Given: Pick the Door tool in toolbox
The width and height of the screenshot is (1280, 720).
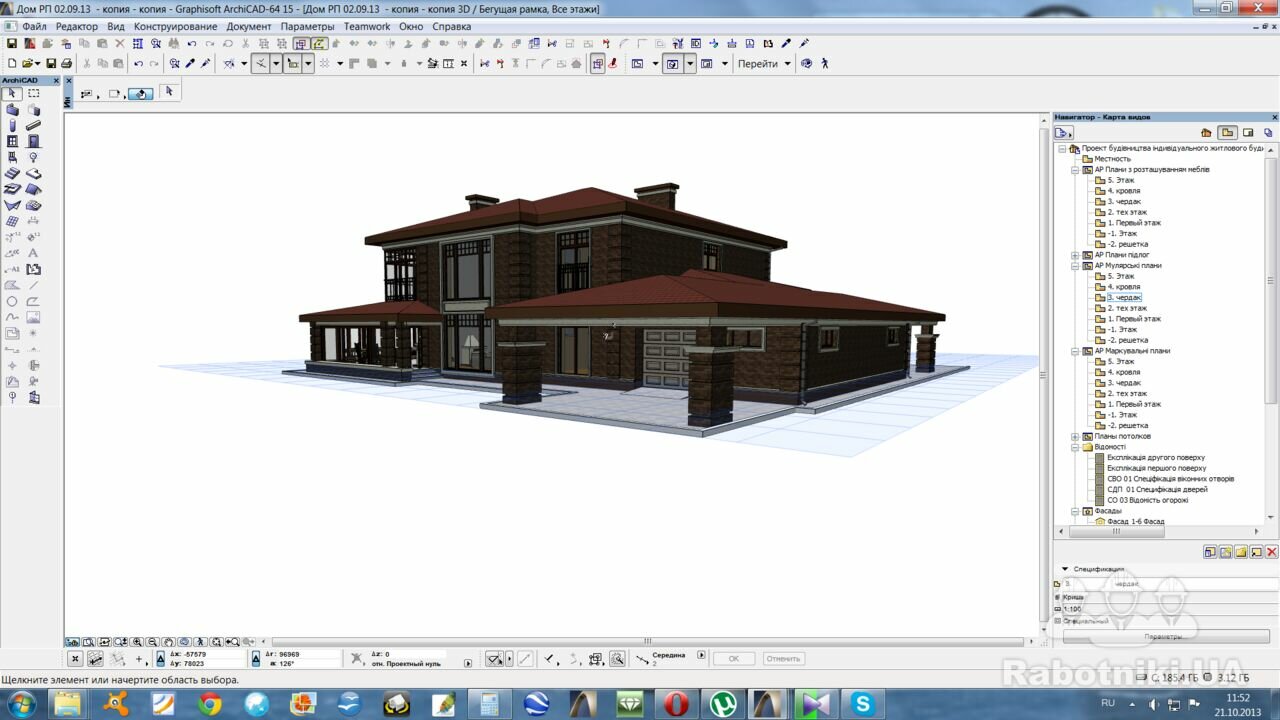Looking at the screenshot, I should [33, 141].
